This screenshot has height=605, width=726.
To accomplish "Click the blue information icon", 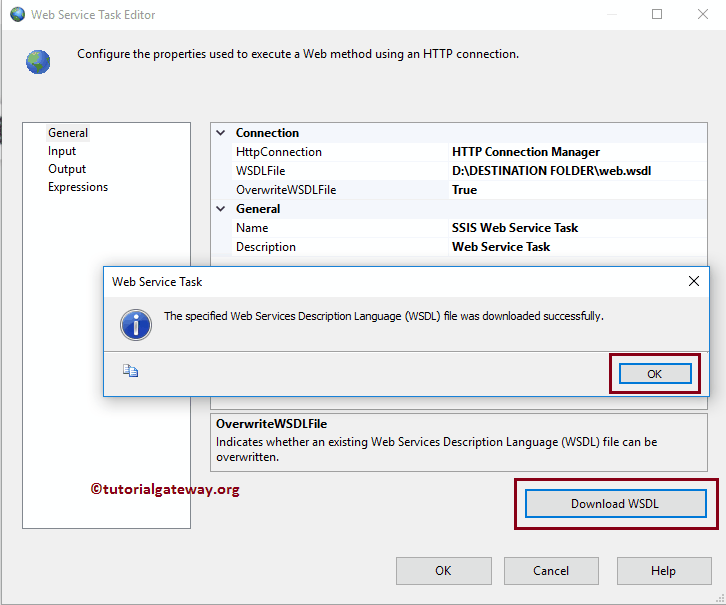I will pos(135,323).
